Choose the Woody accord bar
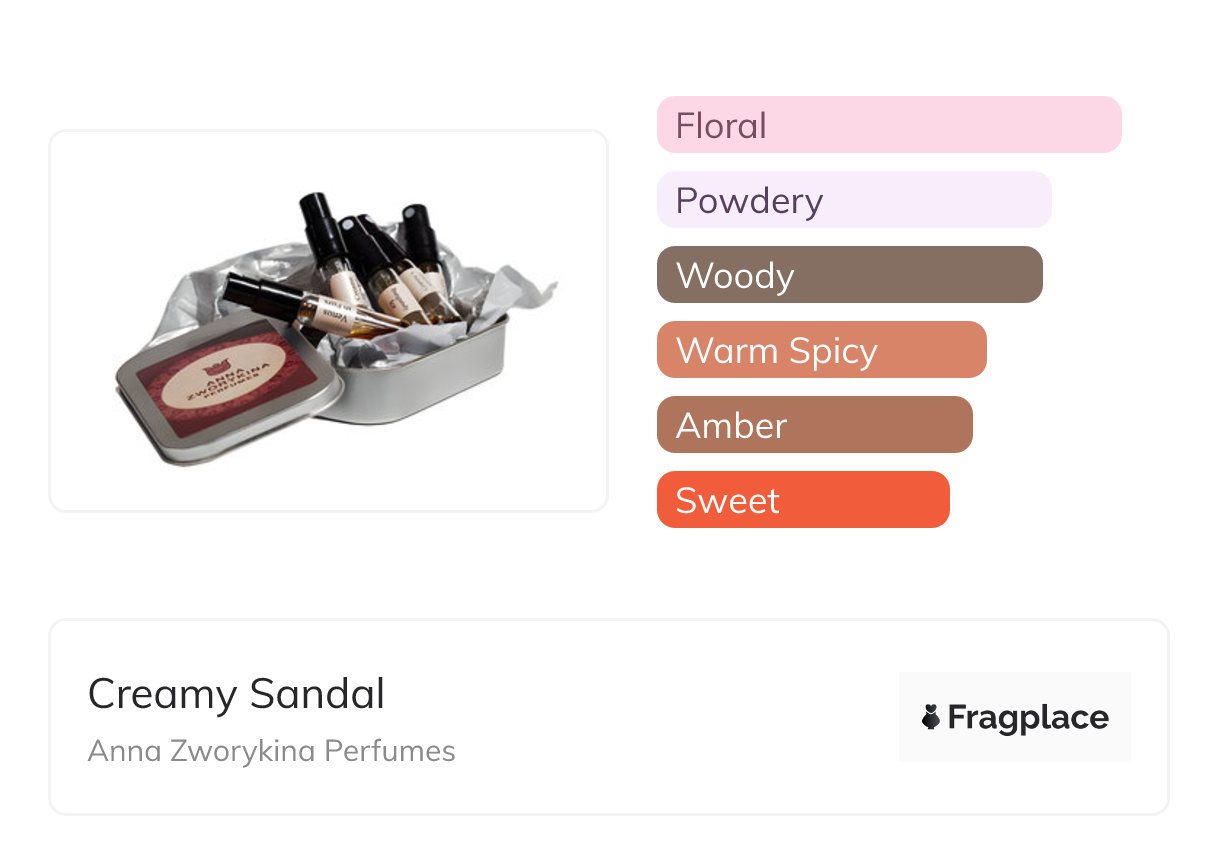 coord(849,275)
